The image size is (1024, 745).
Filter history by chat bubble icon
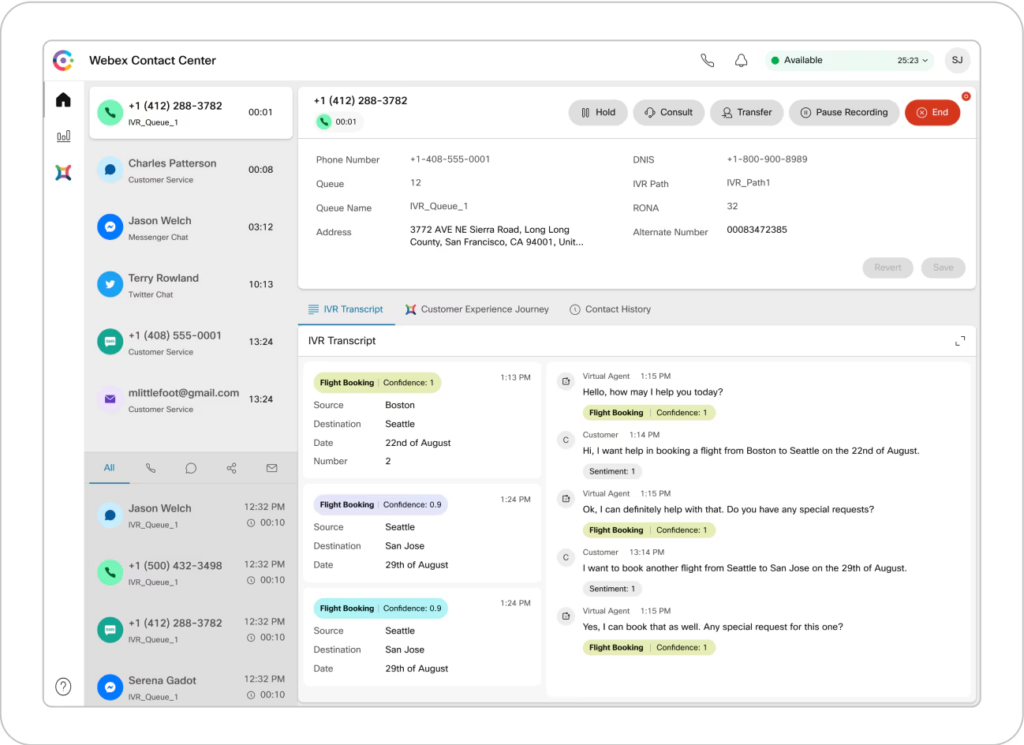click(191, 468)
